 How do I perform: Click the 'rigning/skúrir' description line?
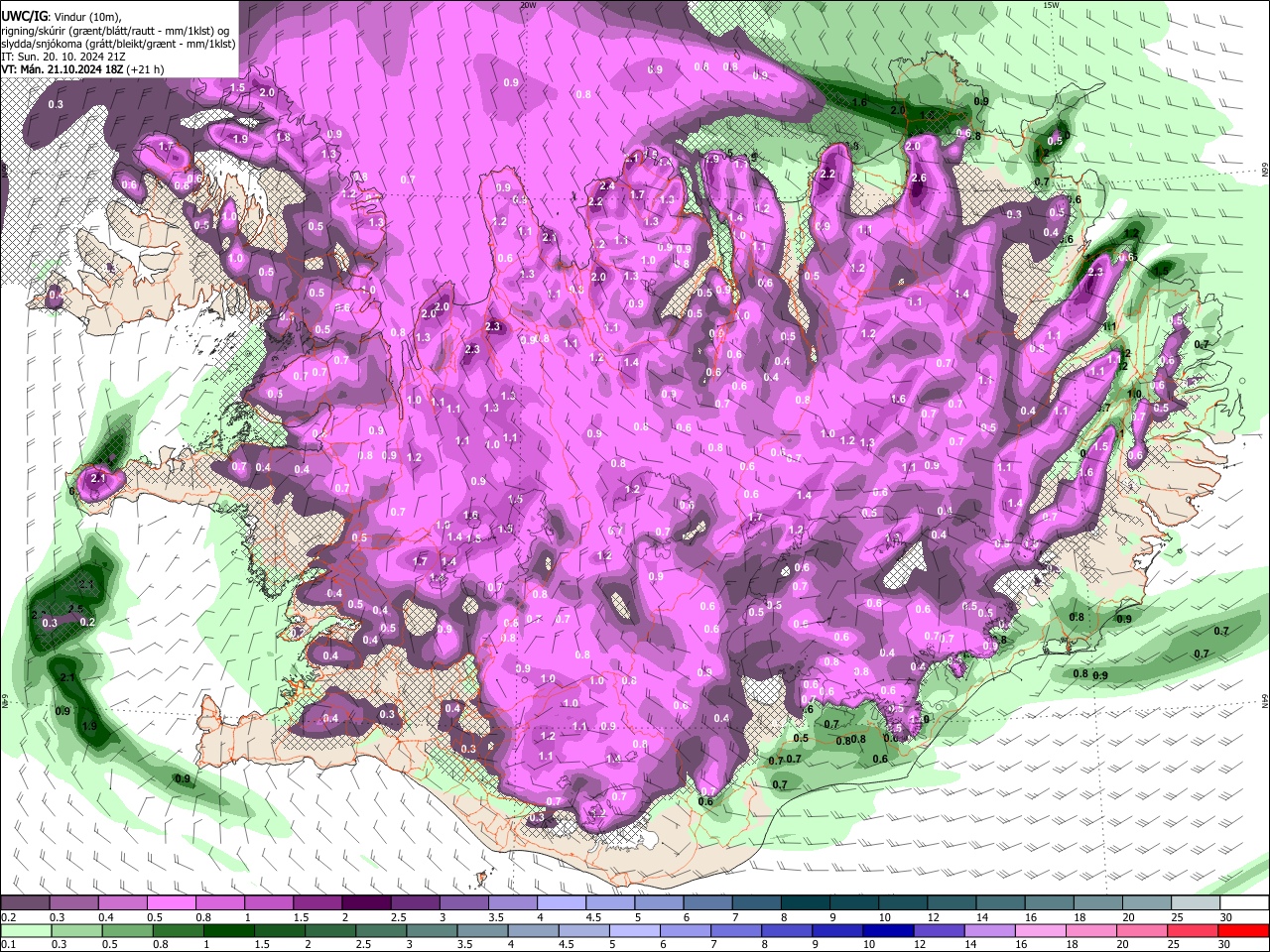[115, 31]
